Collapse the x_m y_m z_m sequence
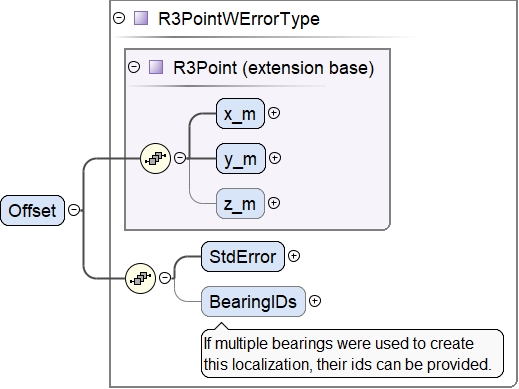 pyautogui.click(x=180, y=158)
